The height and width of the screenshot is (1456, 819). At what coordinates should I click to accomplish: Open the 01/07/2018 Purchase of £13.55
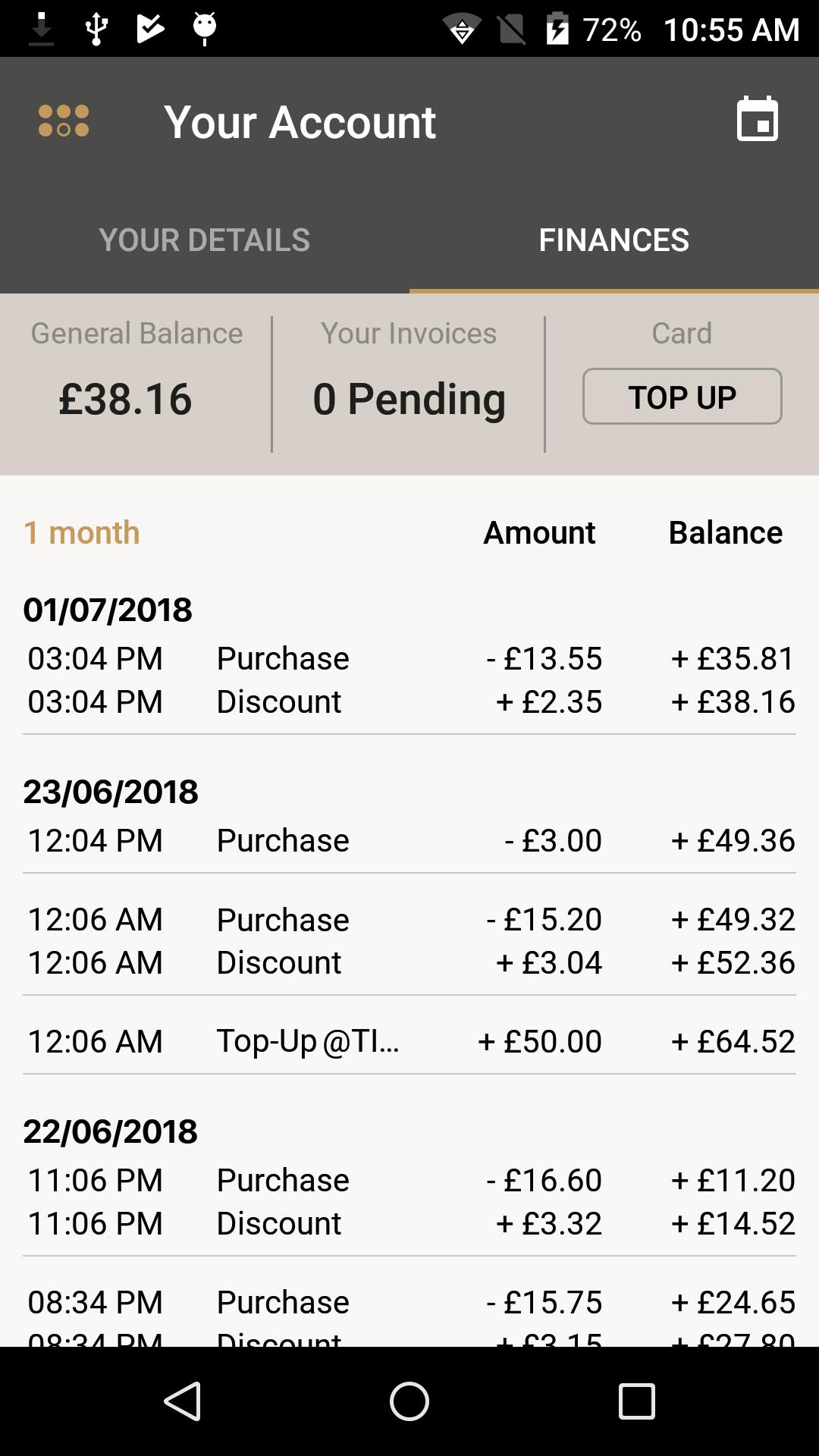coord(409,658)
